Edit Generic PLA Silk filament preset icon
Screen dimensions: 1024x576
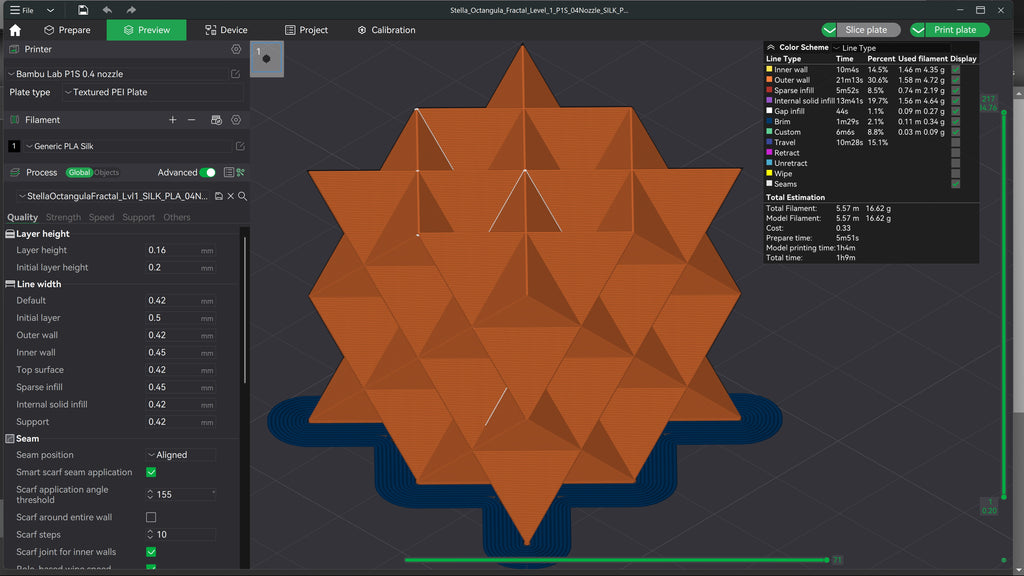click(240, 146)
